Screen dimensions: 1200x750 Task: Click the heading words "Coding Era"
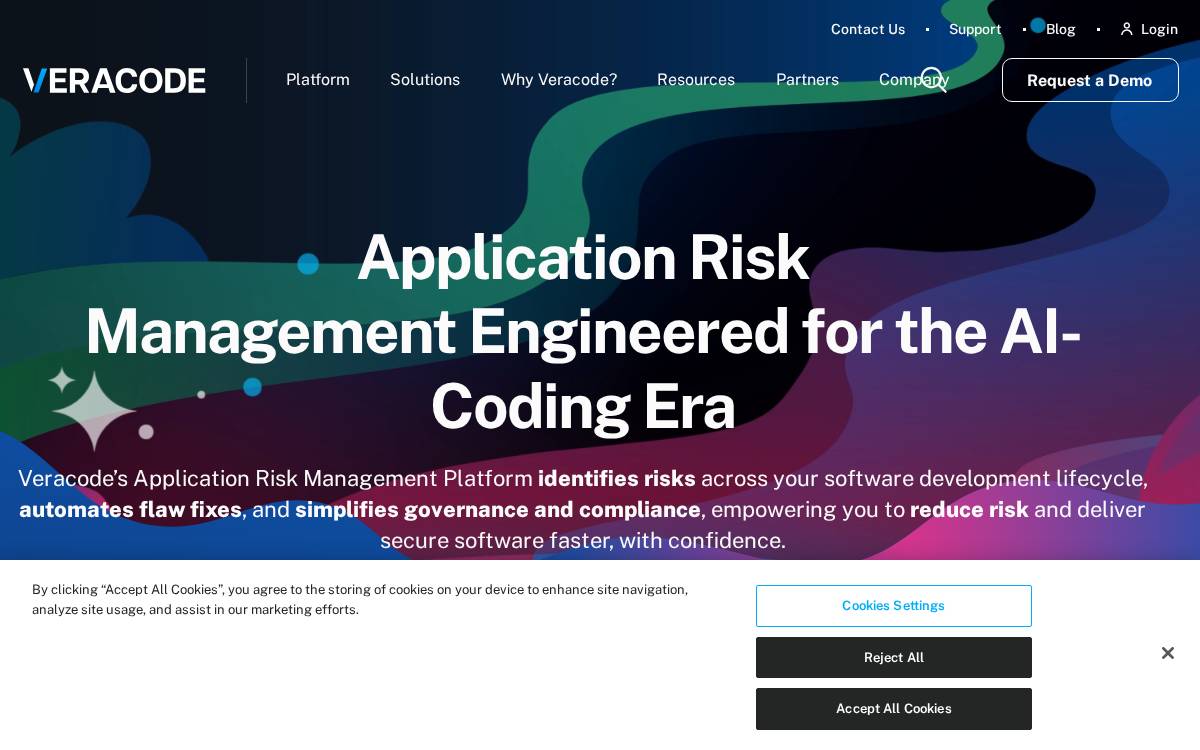pyautogui.click(x=583, y=406)
